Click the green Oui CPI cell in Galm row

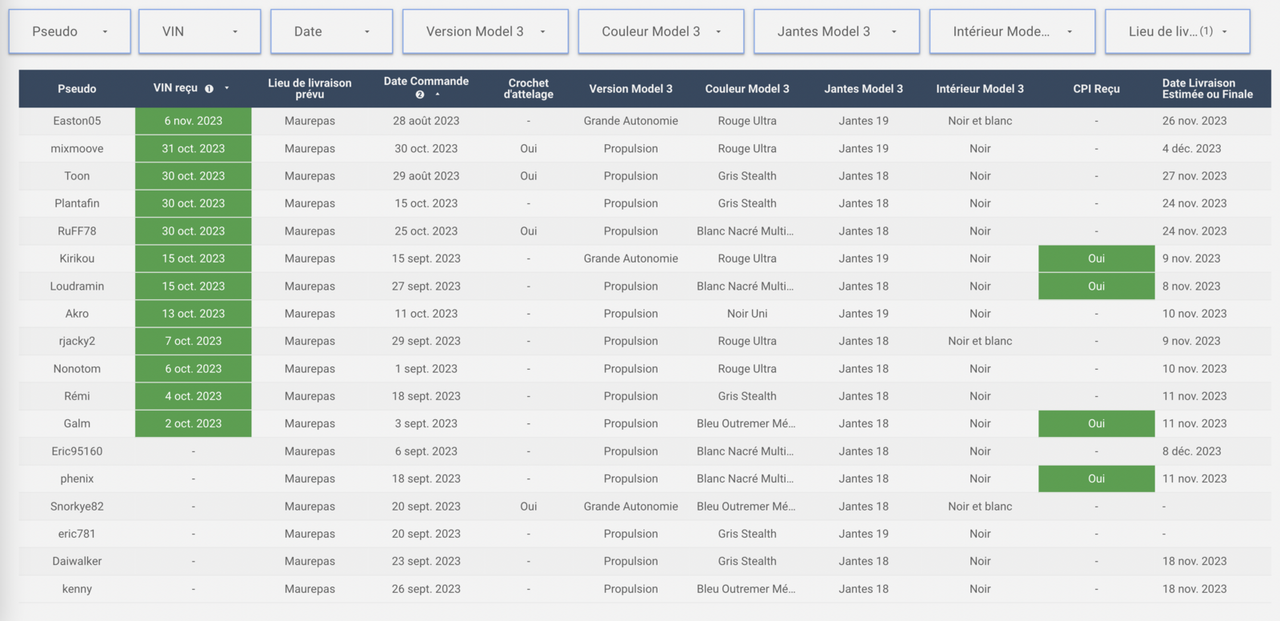1096,424
